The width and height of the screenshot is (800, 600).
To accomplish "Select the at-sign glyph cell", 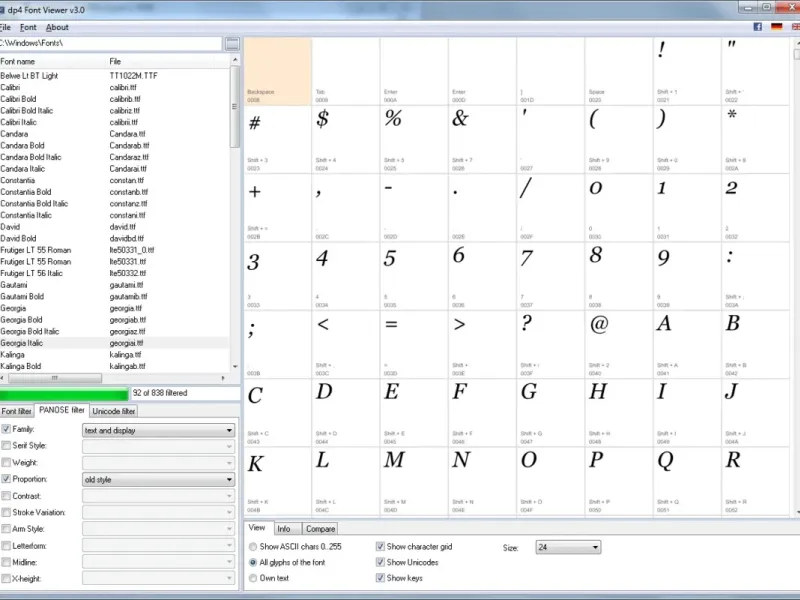I will click(618, 344).
